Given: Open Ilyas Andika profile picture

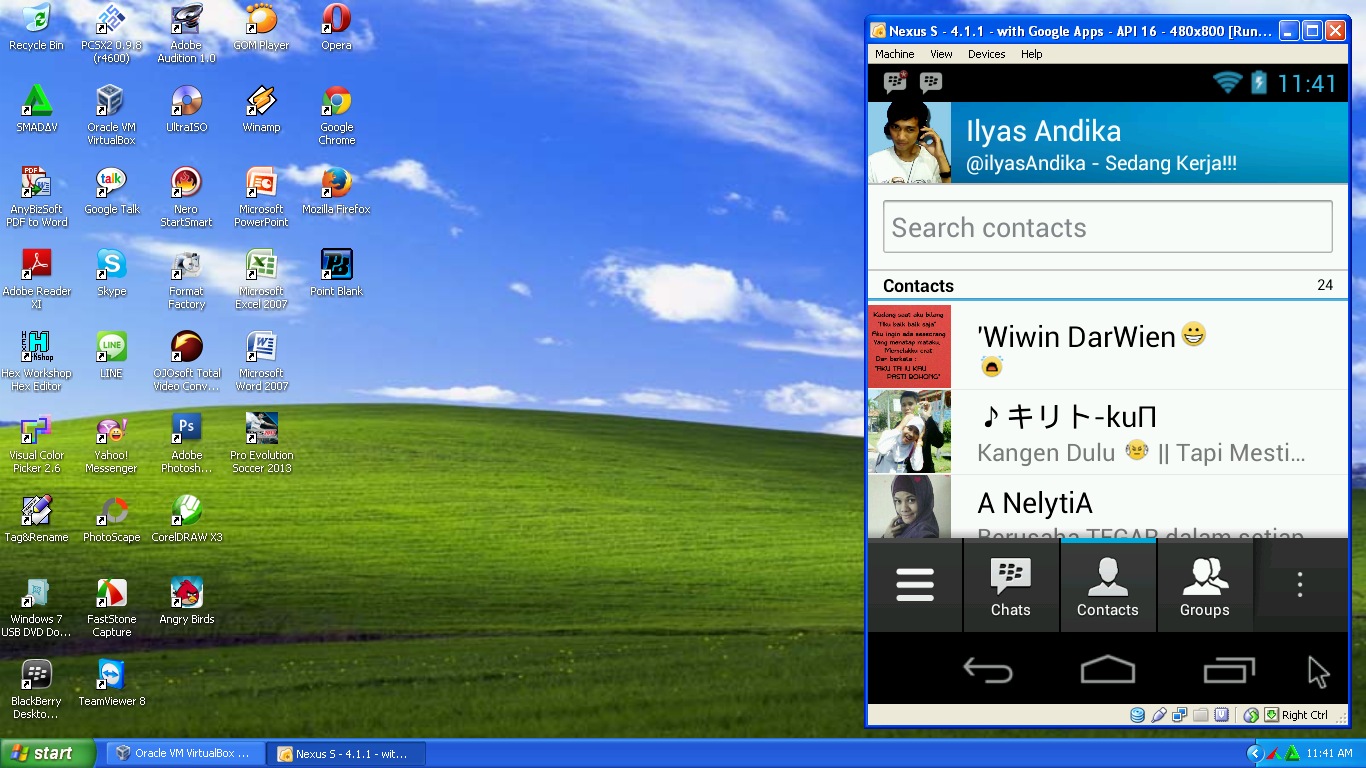Looking at the screenshot, I should pos(909,142).
